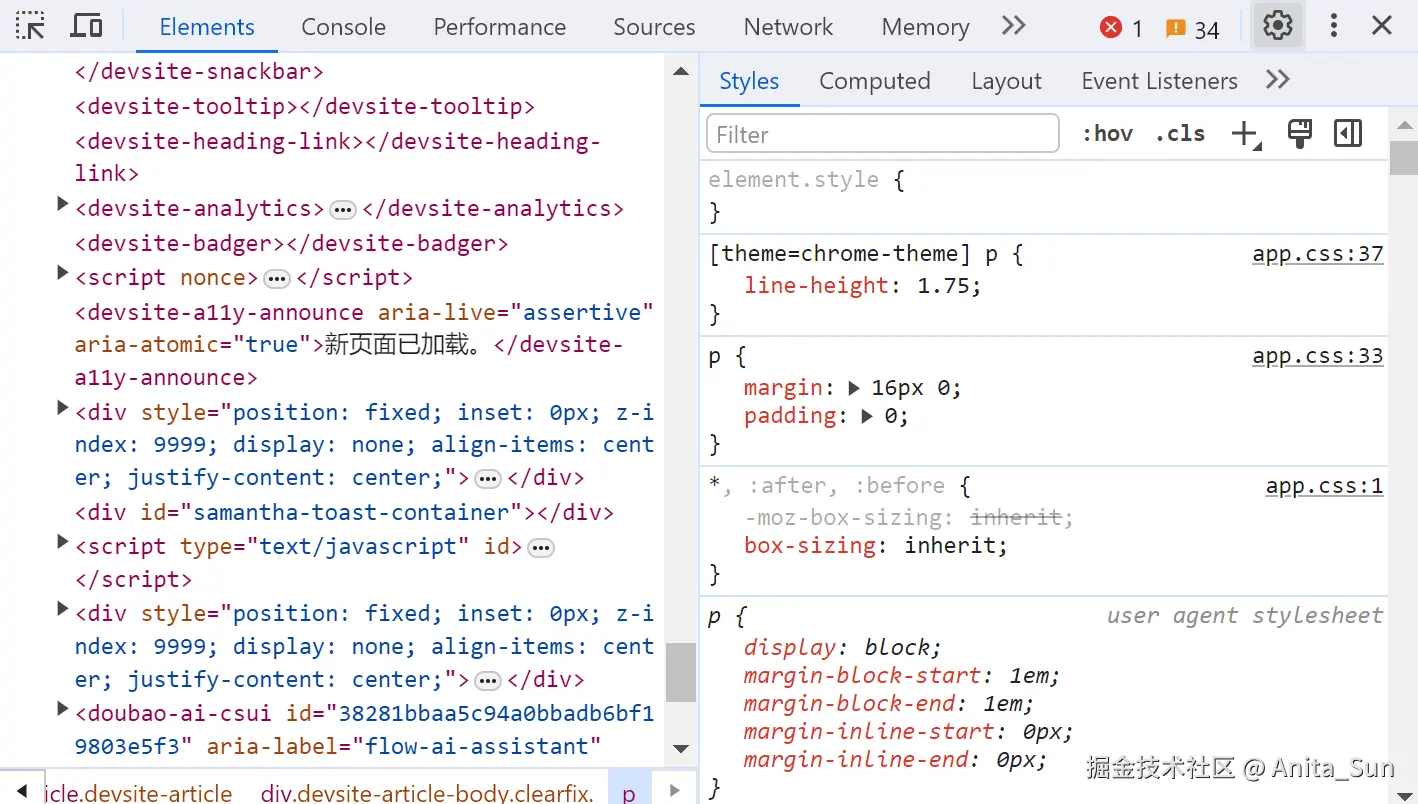Toggle element state with :hov
Viewport: 1418px width, 804px height.
(x=1107, y=134)
